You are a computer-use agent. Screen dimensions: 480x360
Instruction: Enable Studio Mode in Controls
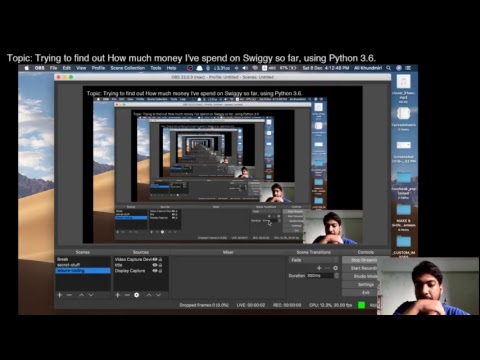[x=360, y=276]
